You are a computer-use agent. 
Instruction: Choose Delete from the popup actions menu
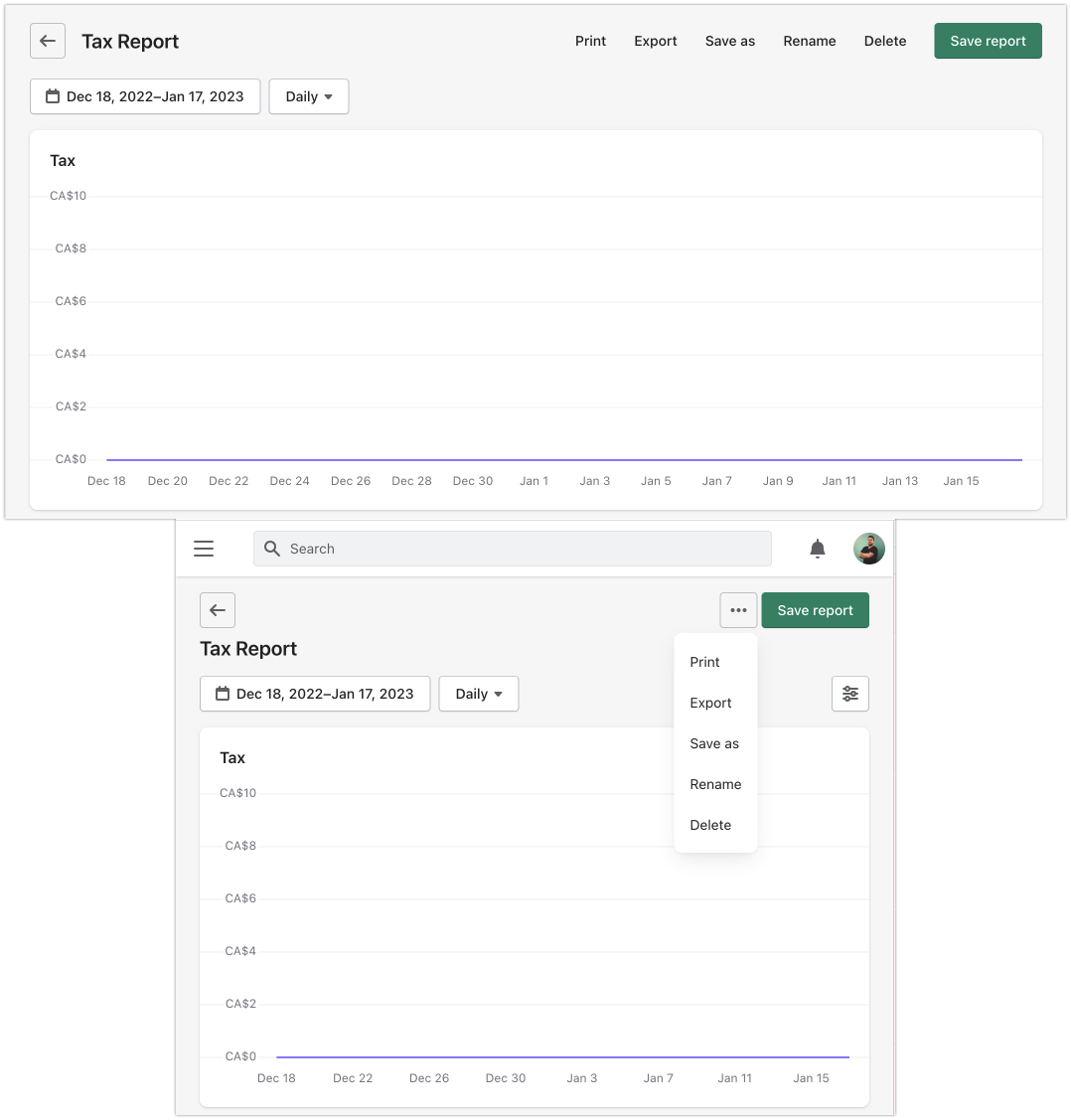(x=710, y=825)
